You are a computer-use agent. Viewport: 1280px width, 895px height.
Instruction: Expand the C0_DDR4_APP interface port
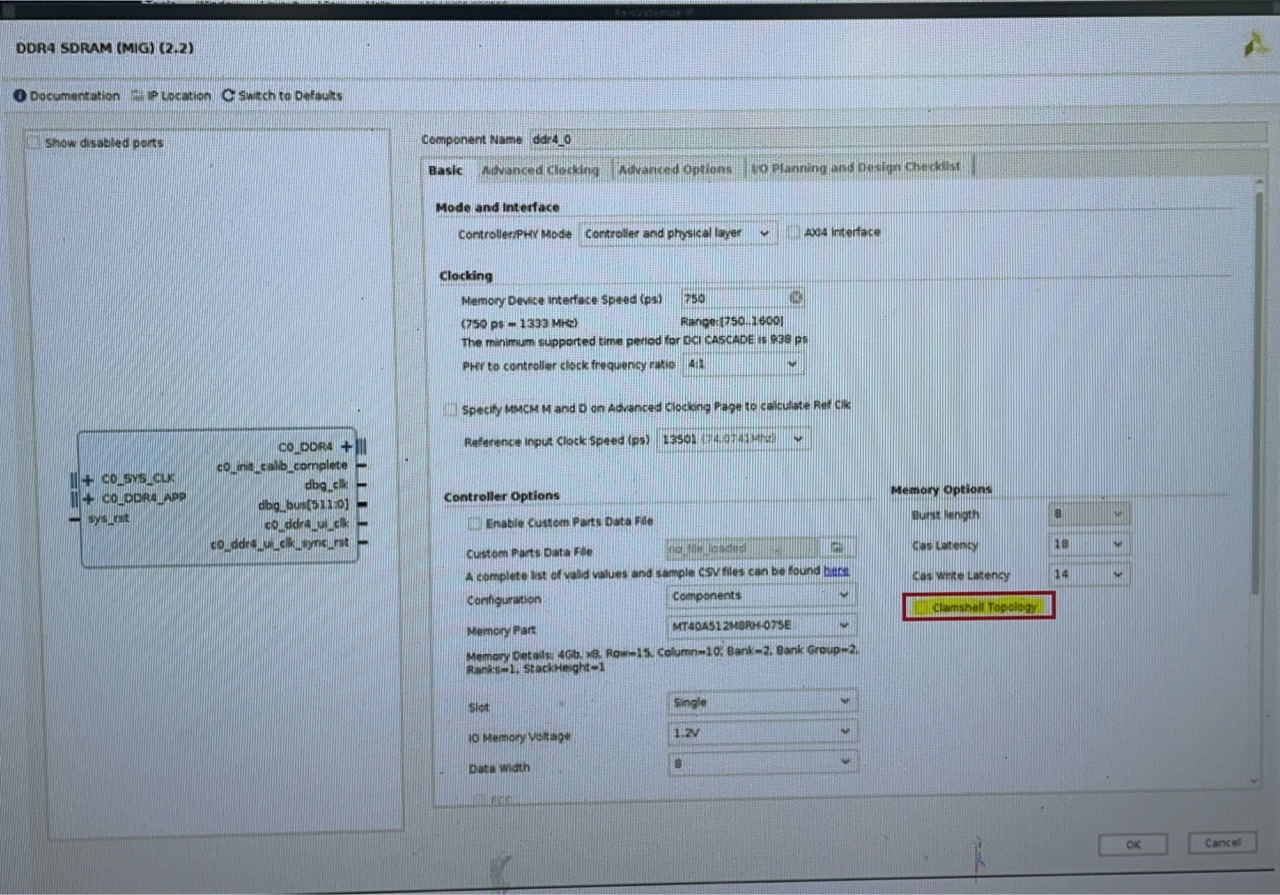(88, 497)
